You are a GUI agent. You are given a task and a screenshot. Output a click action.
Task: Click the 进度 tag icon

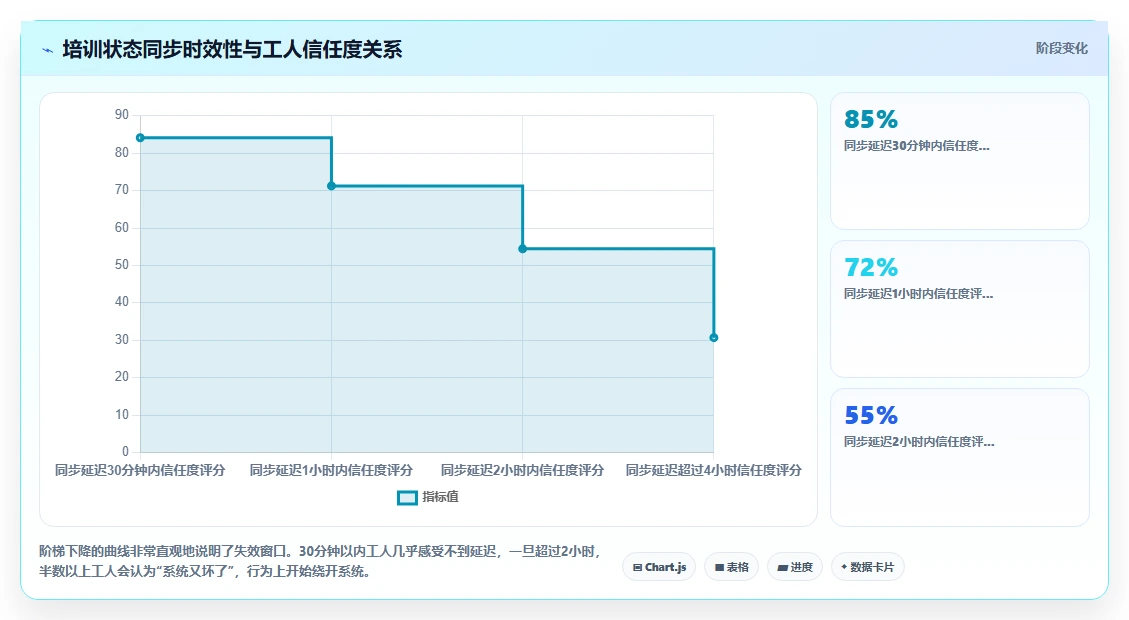coord(783,567)
